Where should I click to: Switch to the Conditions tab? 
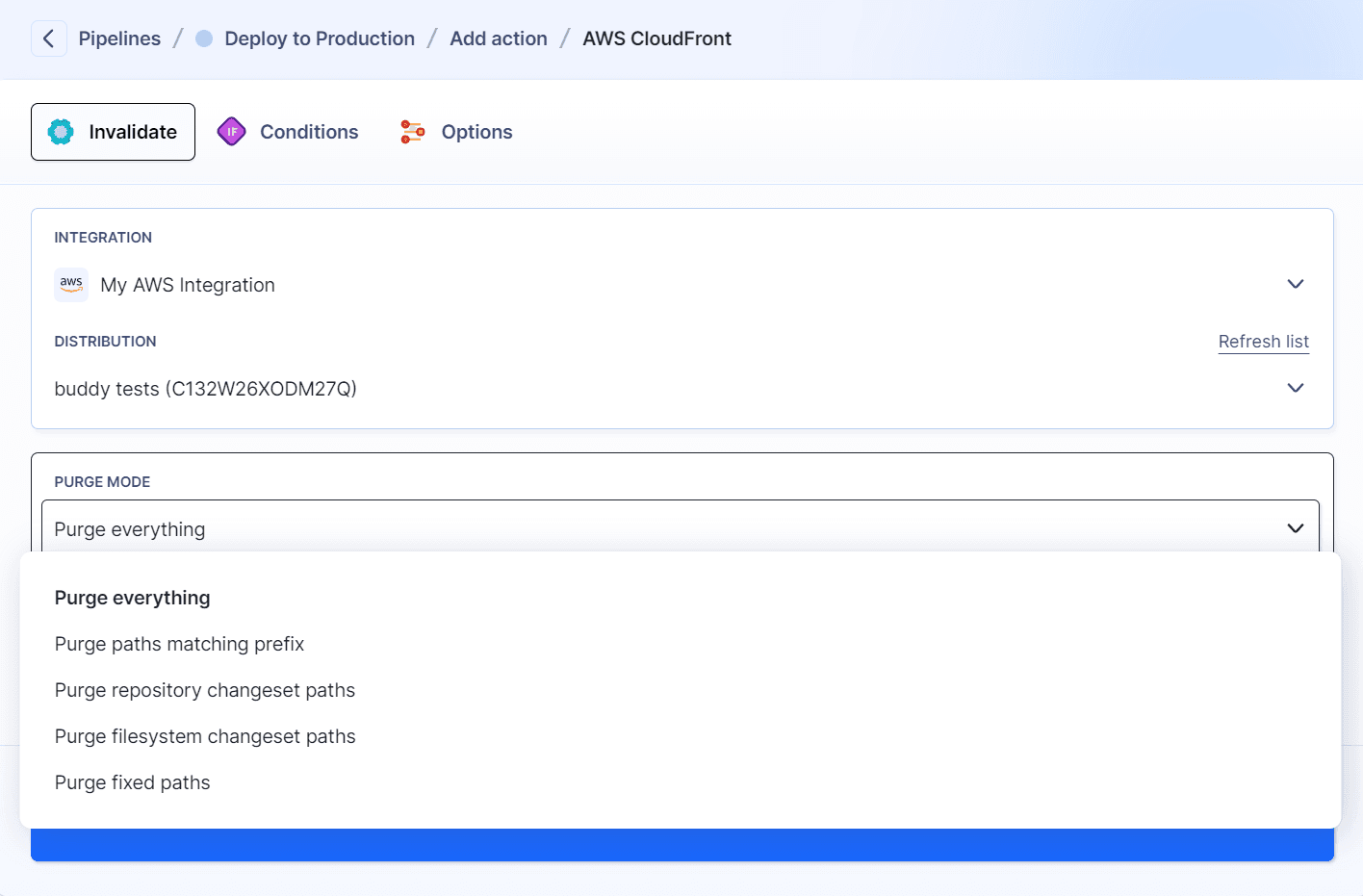pos(308,131)
